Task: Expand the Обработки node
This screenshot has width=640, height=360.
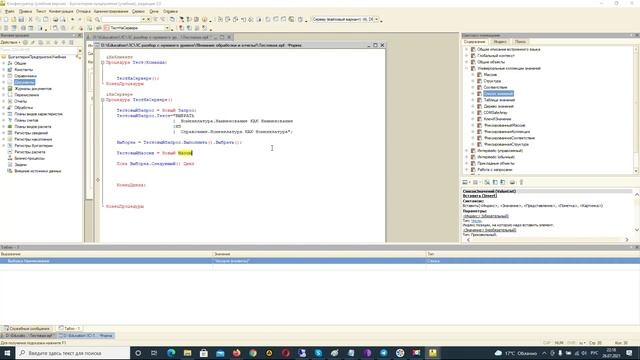Action: coord(4,108)
